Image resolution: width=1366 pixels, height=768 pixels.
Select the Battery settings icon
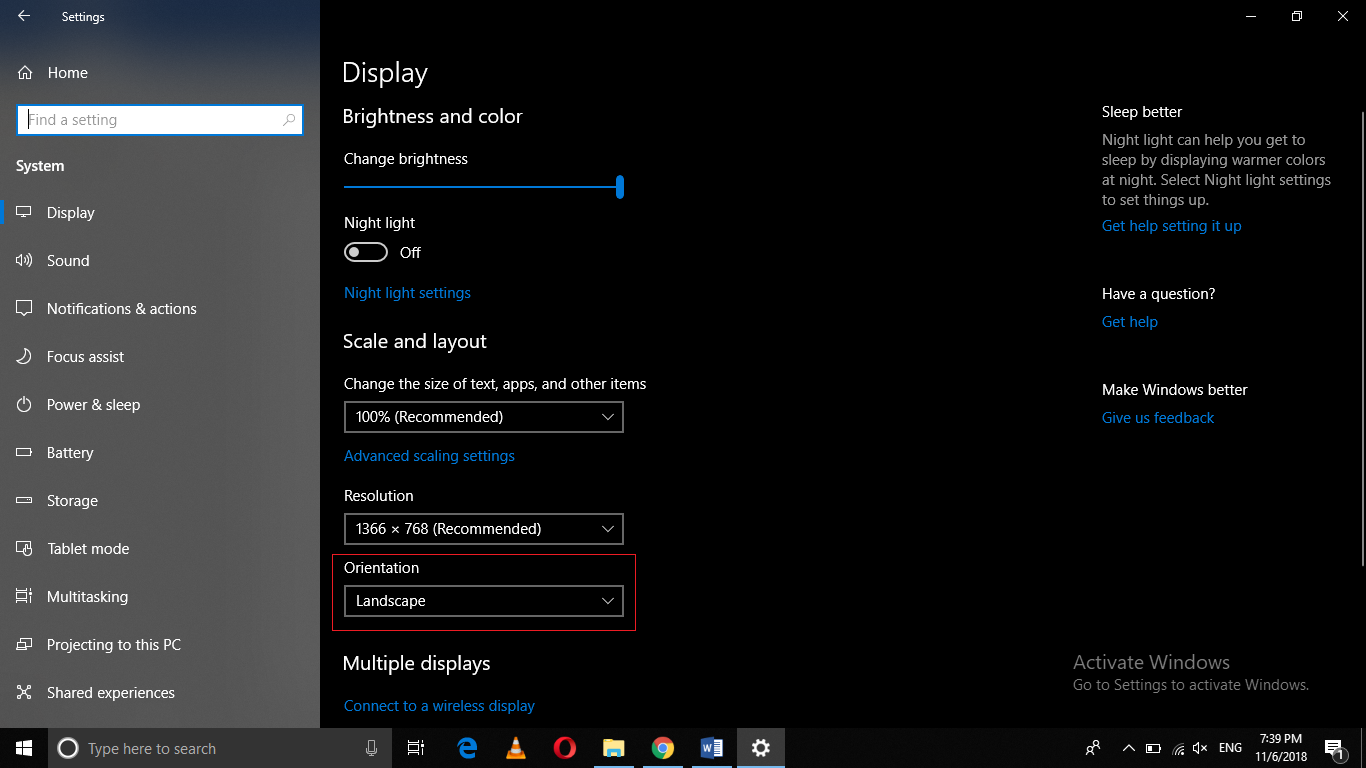tap(69, 452)
